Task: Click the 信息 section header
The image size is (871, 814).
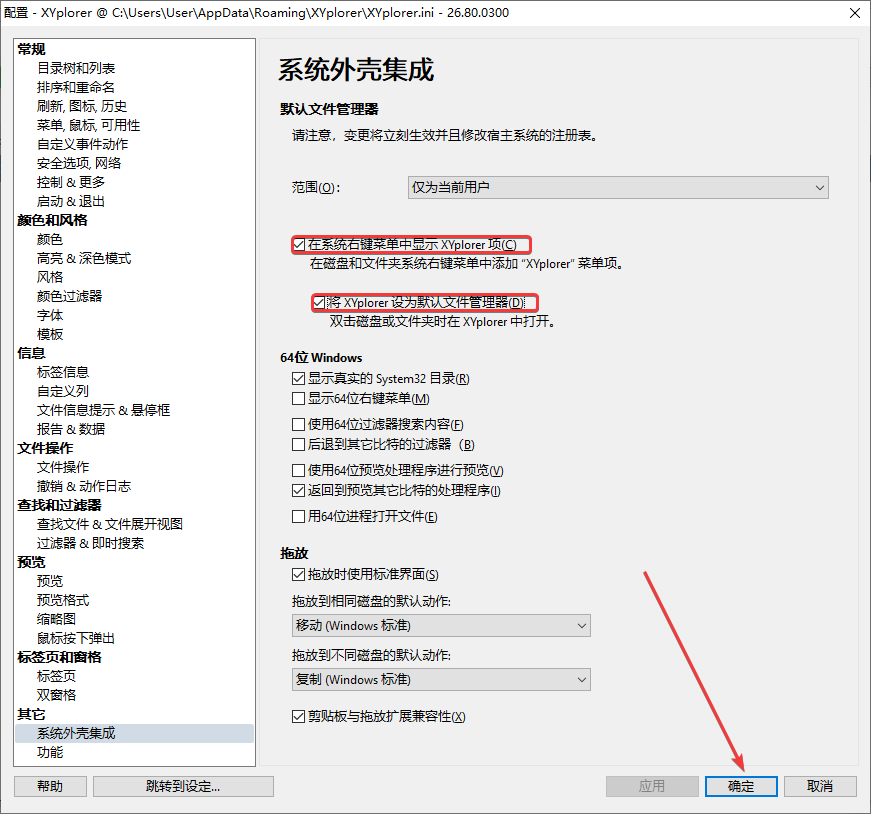Action: [x=31, y=353]
